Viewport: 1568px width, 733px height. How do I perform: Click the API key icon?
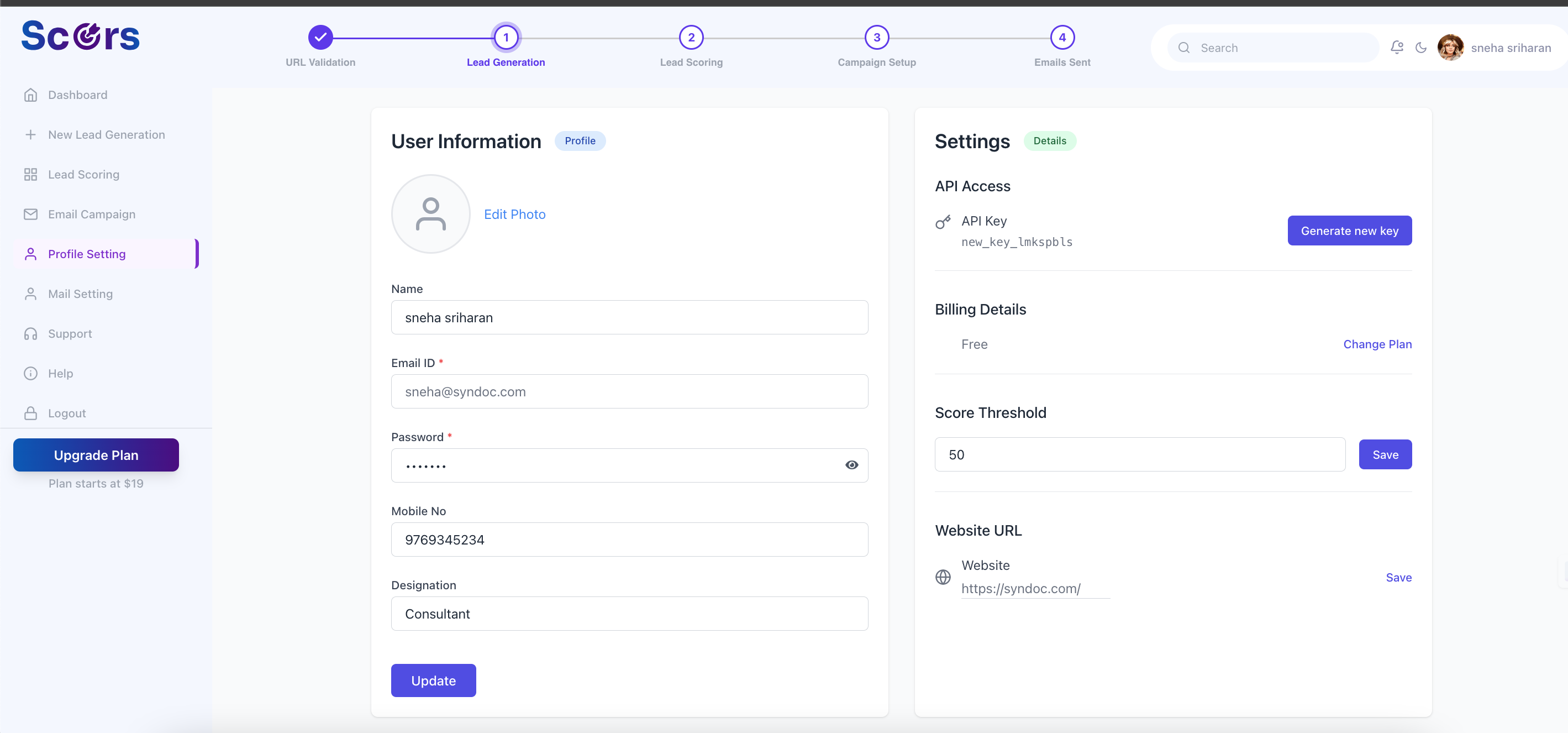tap(943, 222)
